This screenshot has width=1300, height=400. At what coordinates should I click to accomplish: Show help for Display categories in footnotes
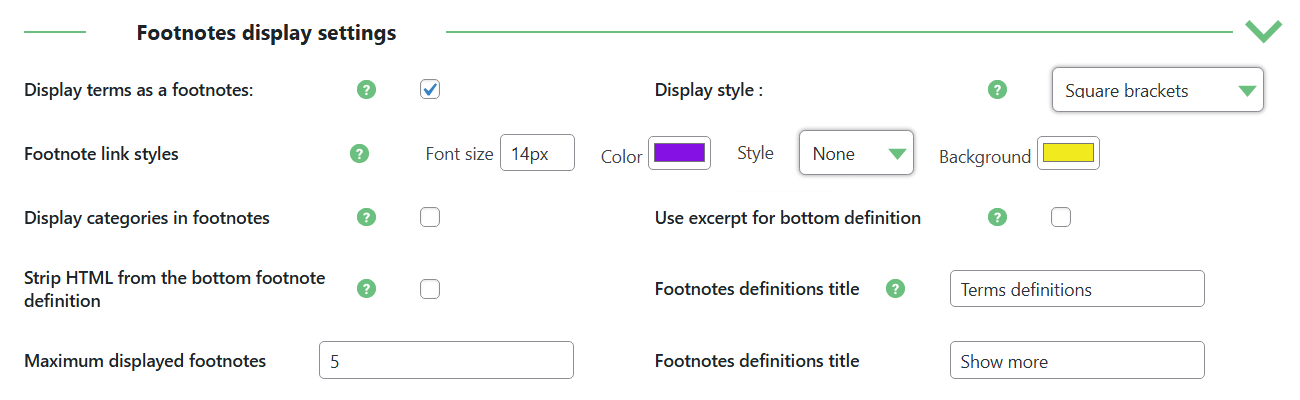[x=367, y=217]
